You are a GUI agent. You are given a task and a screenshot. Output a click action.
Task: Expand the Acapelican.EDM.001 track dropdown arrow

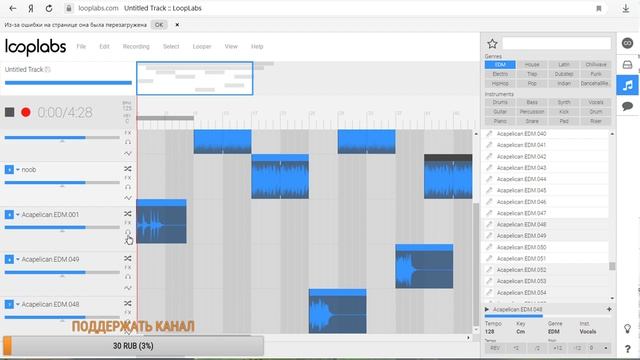coord(18,214)
